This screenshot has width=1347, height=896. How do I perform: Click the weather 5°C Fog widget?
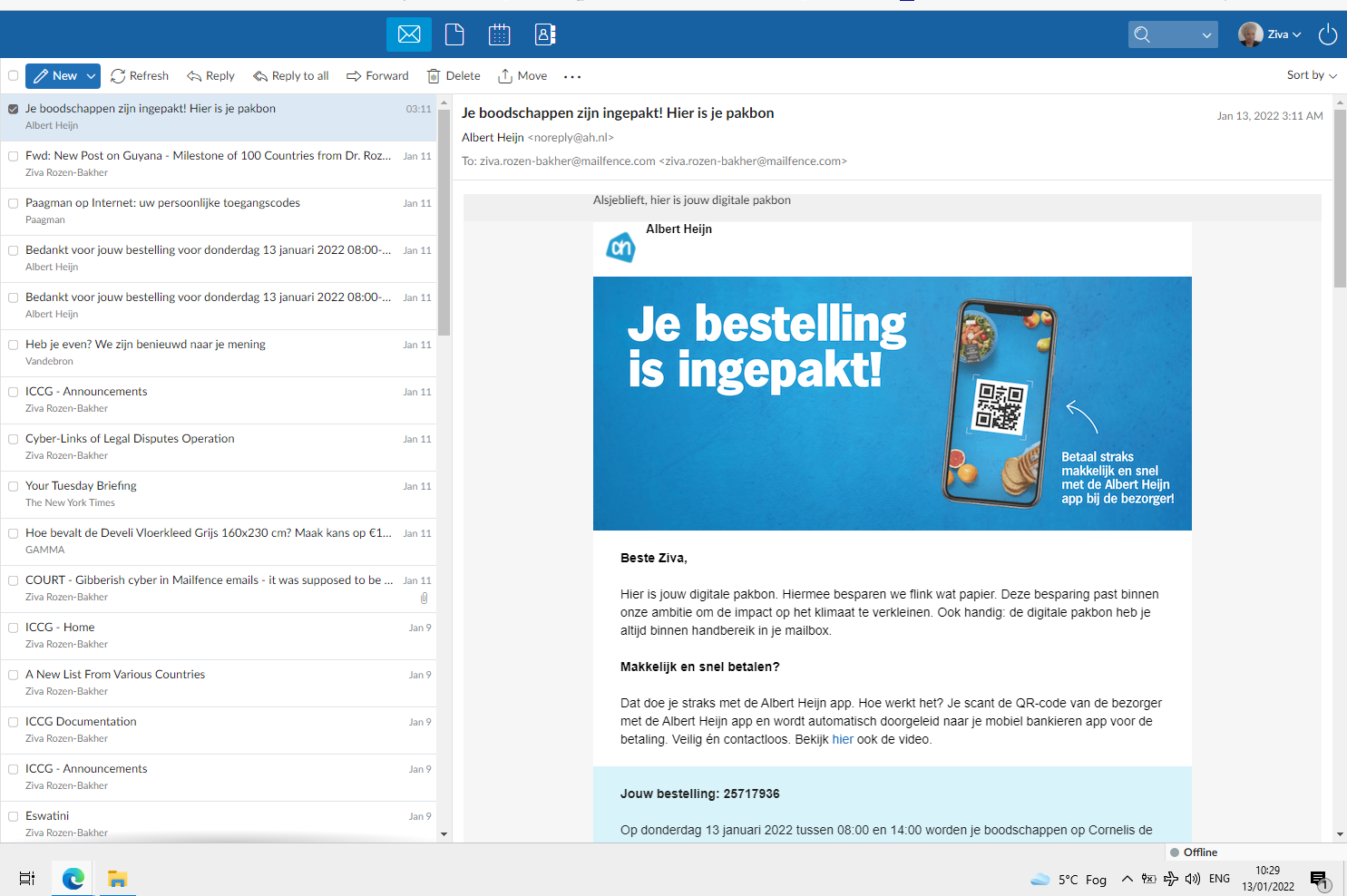pos(1069,879)
